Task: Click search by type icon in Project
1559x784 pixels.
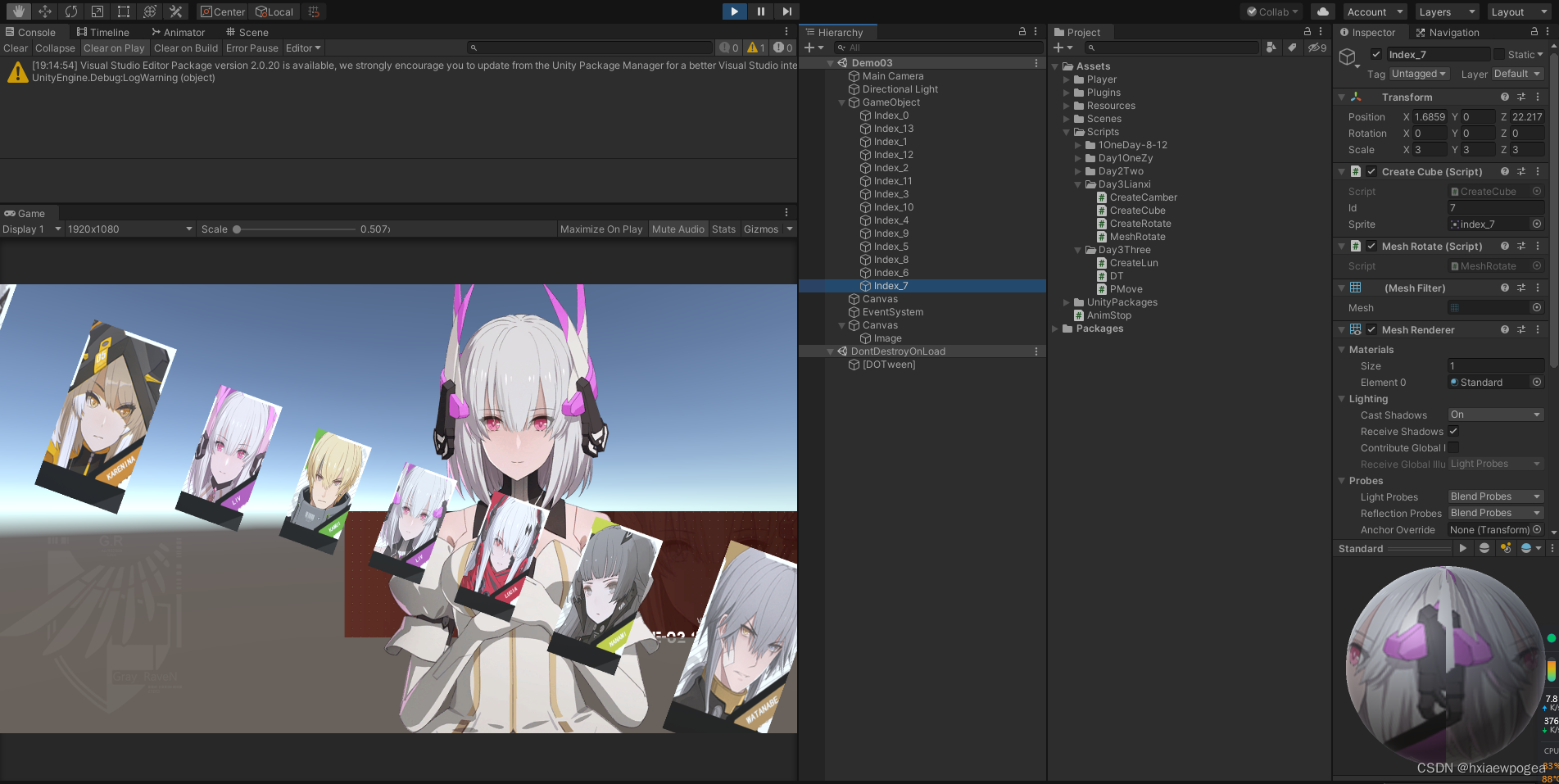Action: (x=1271, y=48)
